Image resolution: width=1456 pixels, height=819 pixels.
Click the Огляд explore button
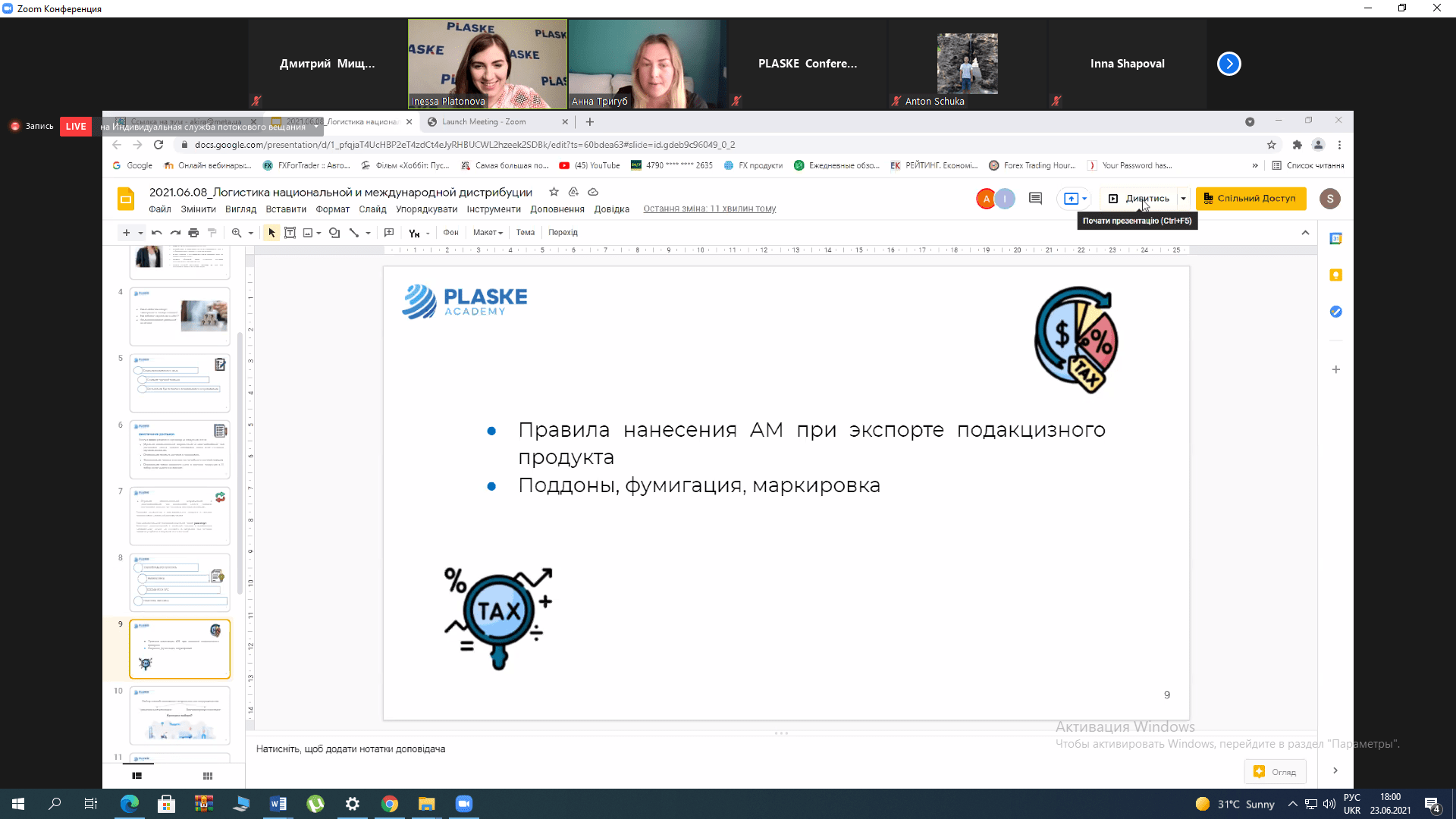[1275, 772]
